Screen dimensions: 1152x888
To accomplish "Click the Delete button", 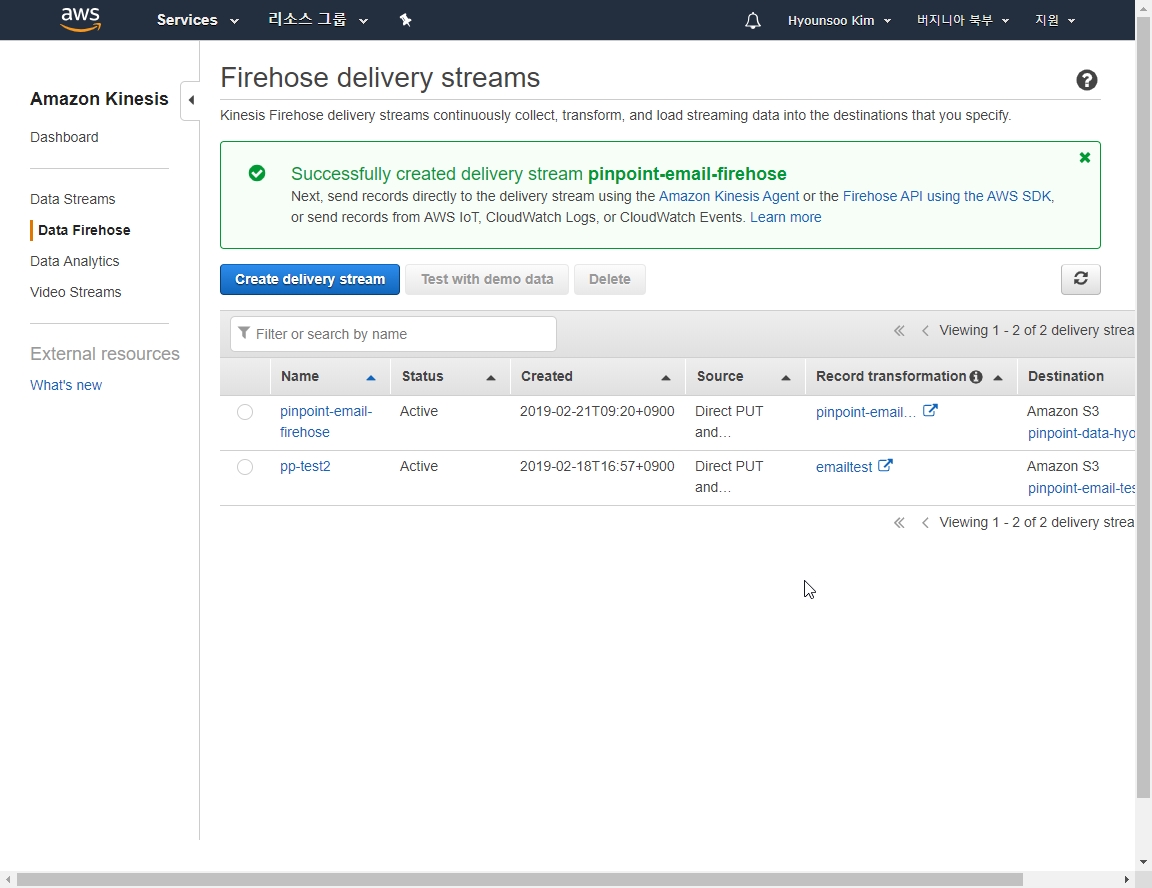I will (610, 279).
